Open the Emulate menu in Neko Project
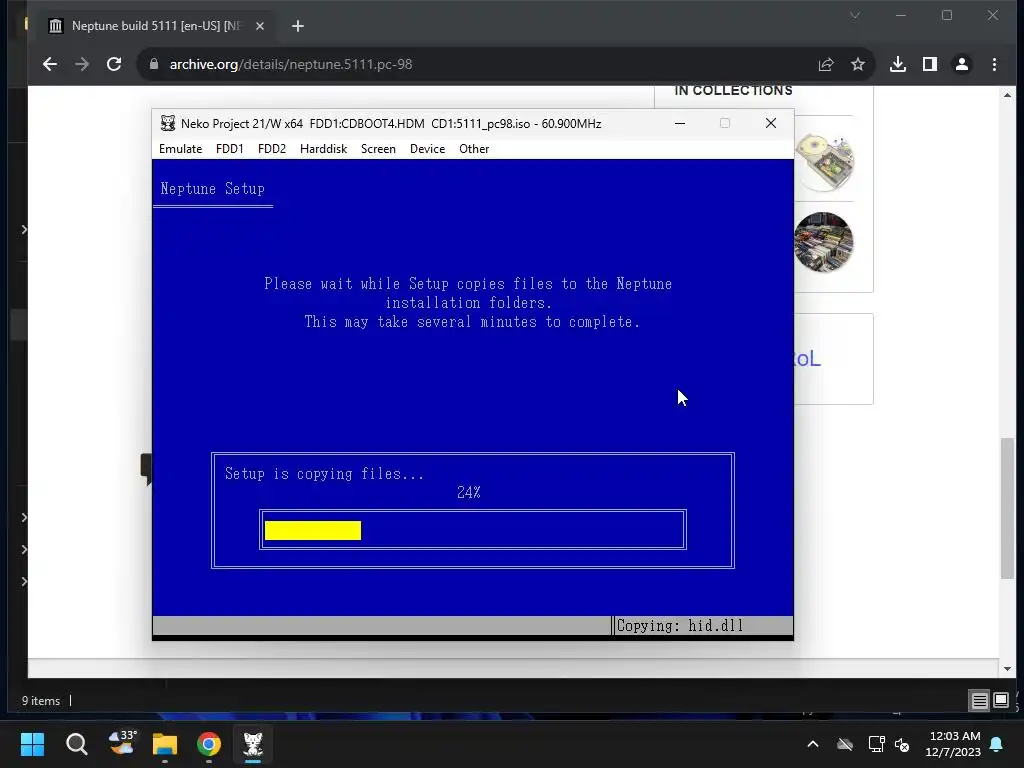 pos(180,149)
